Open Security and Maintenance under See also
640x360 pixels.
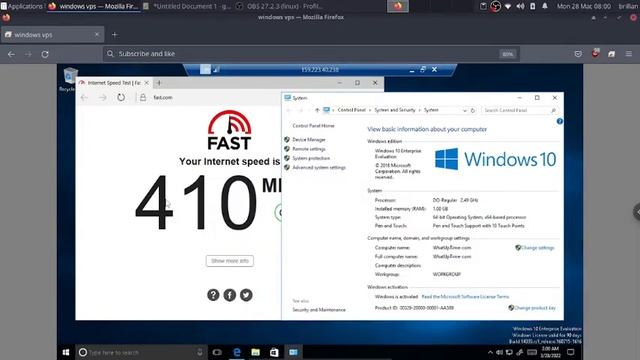coord(319,310)
